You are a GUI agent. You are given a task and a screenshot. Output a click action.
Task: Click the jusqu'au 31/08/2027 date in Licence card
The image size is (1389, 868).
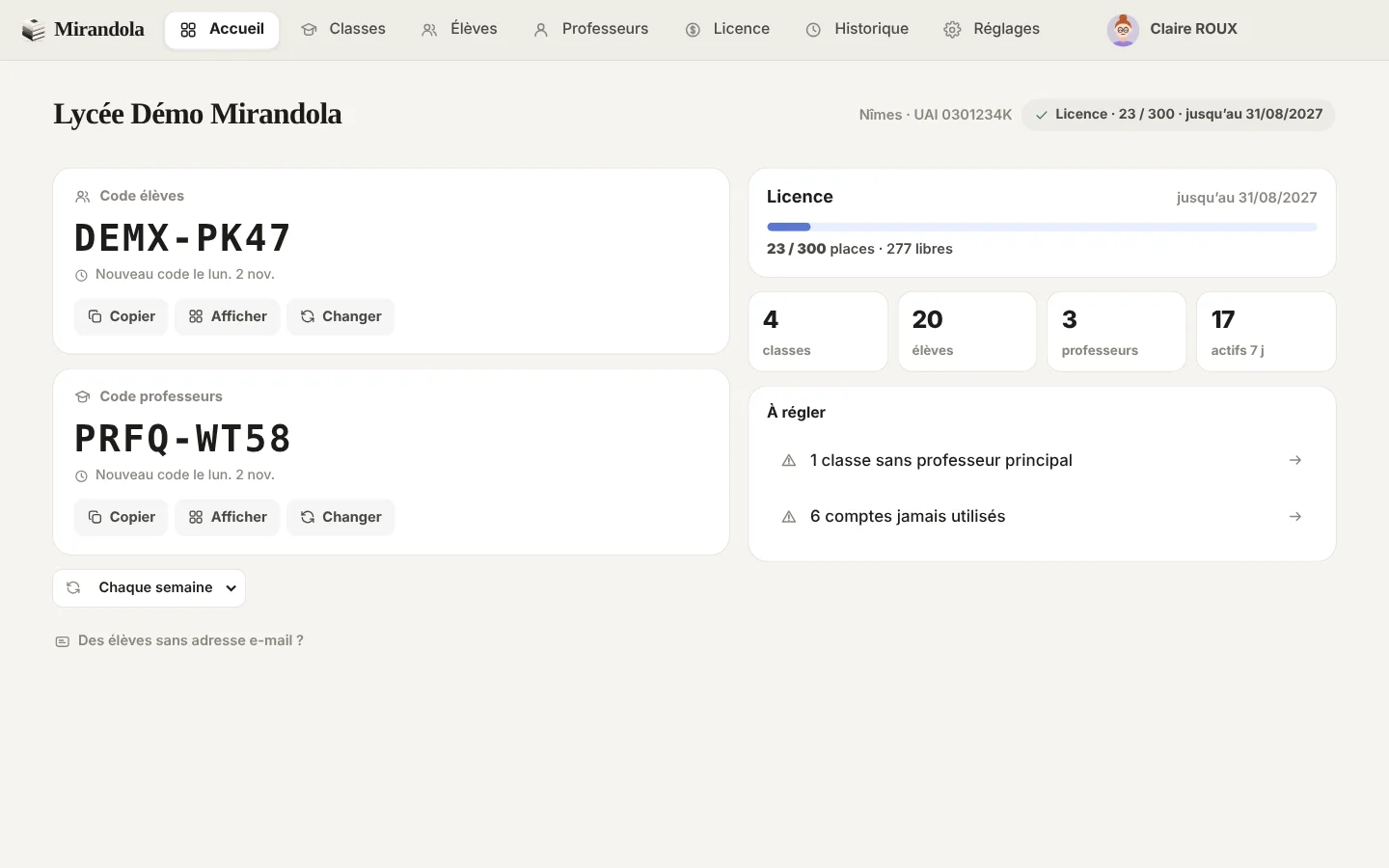click(x=1246, y=198)
